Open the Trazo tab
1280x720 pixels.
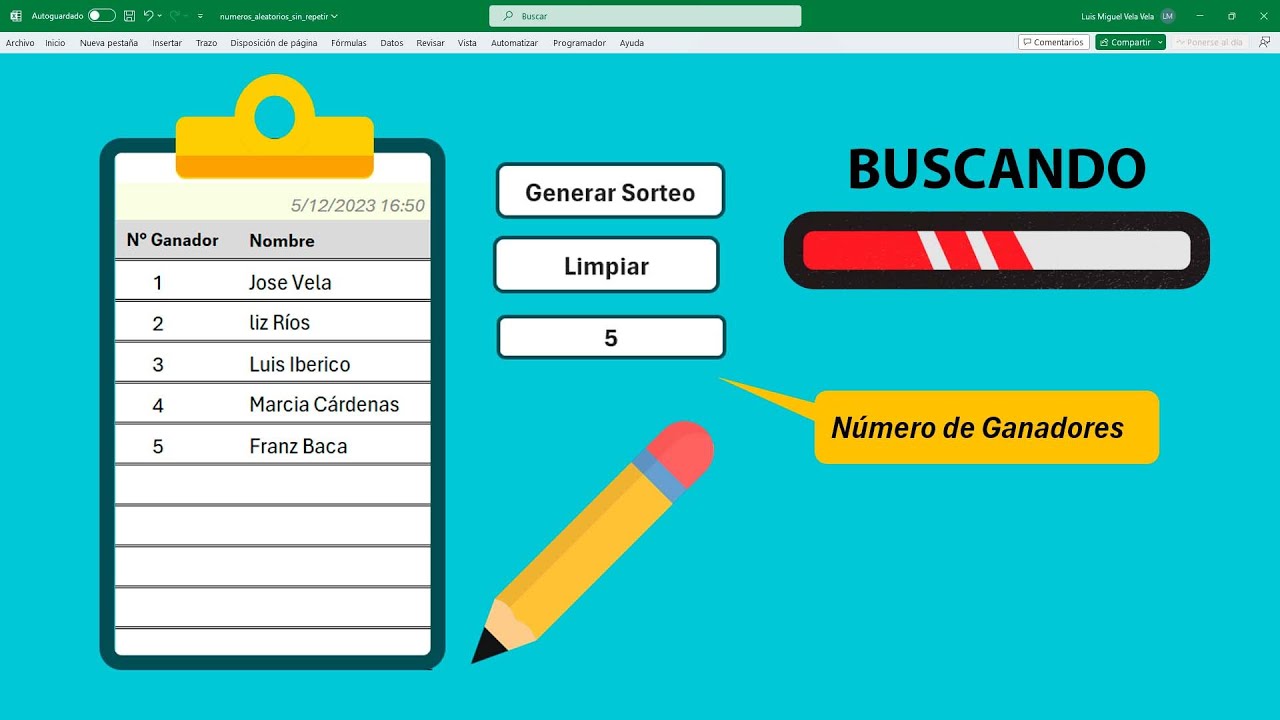(206, 43)
